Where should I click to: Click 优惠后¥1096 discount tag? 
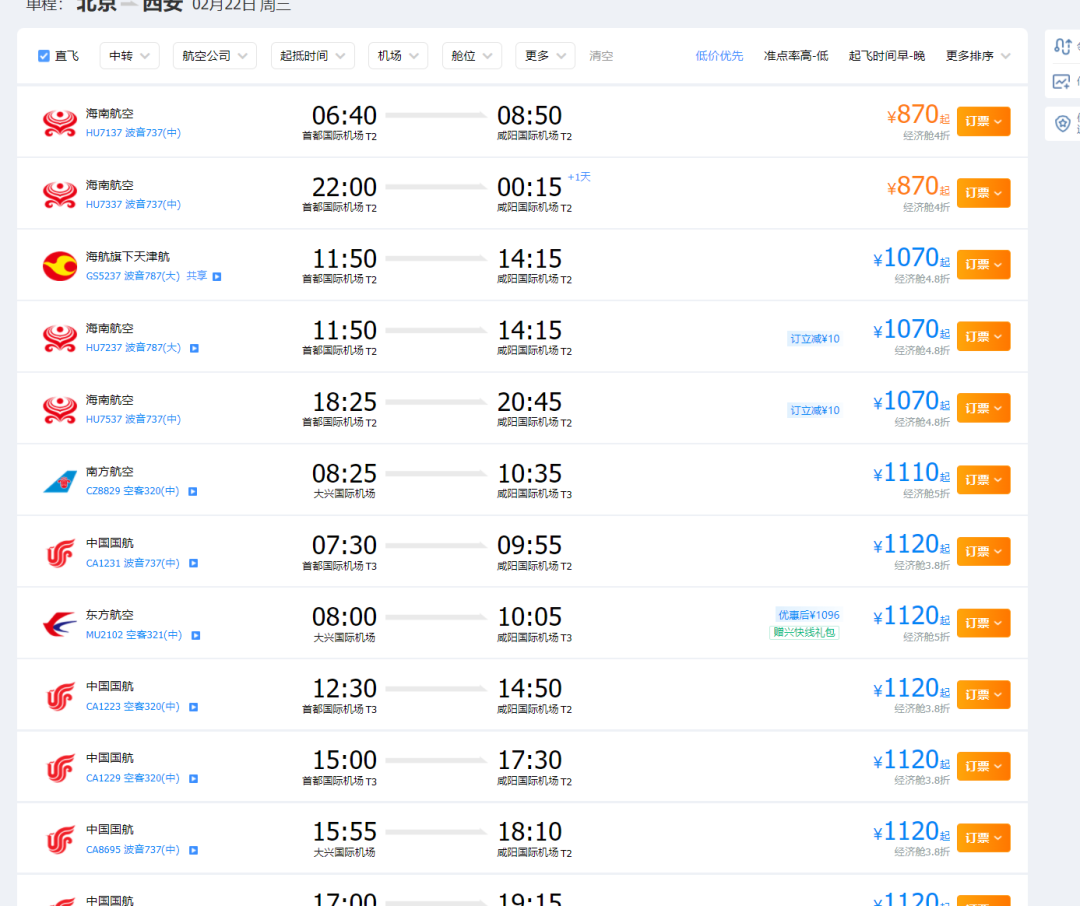[809, 615]
